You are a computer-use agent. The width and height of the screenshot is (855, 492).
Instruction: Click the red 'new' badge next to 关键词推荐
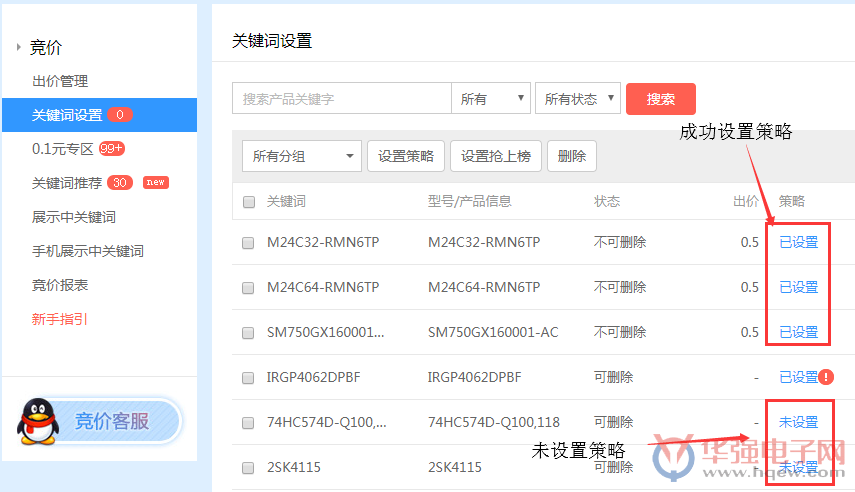click(155, 182)
